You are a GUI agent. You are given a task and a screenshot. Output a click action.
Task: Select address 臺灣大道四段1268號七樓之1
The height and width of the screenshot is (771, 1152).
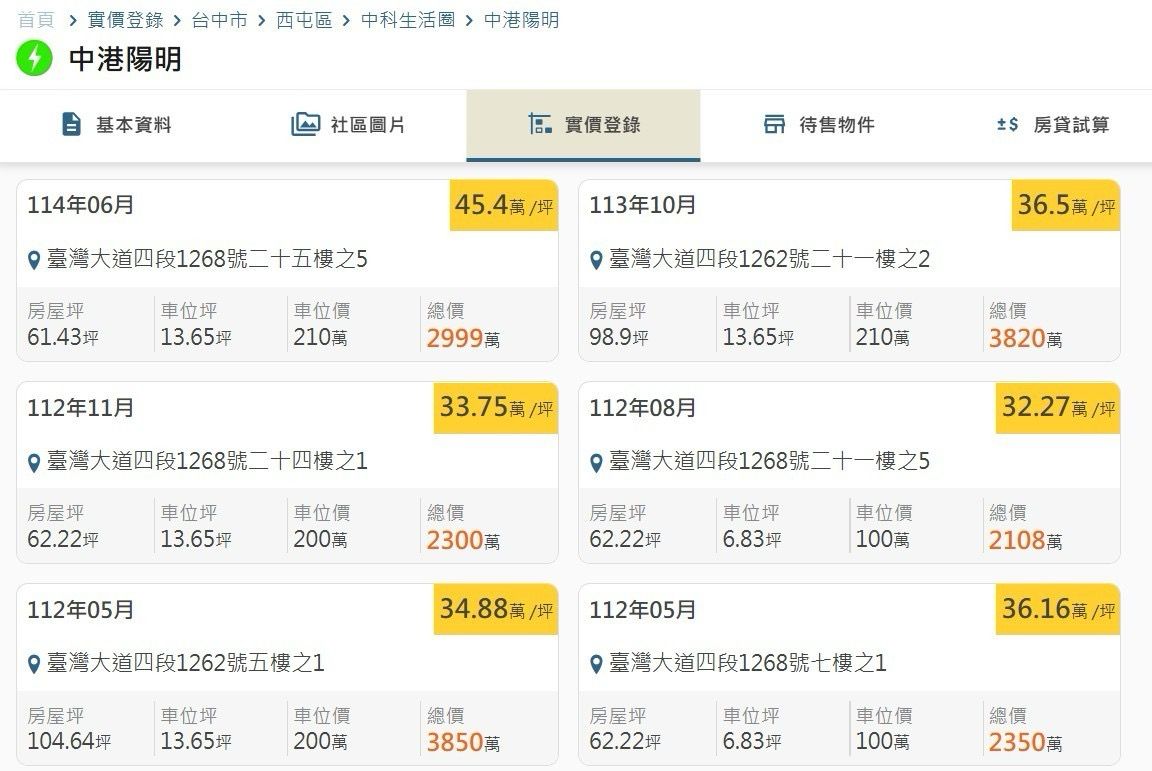(747, 663)
